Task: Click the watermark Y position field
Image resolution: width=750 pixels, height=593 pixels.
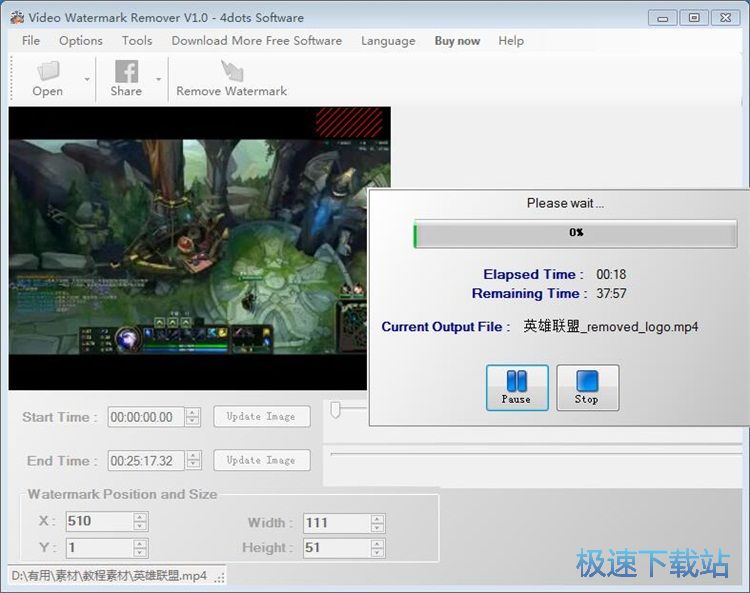Action: coord(99,548)
